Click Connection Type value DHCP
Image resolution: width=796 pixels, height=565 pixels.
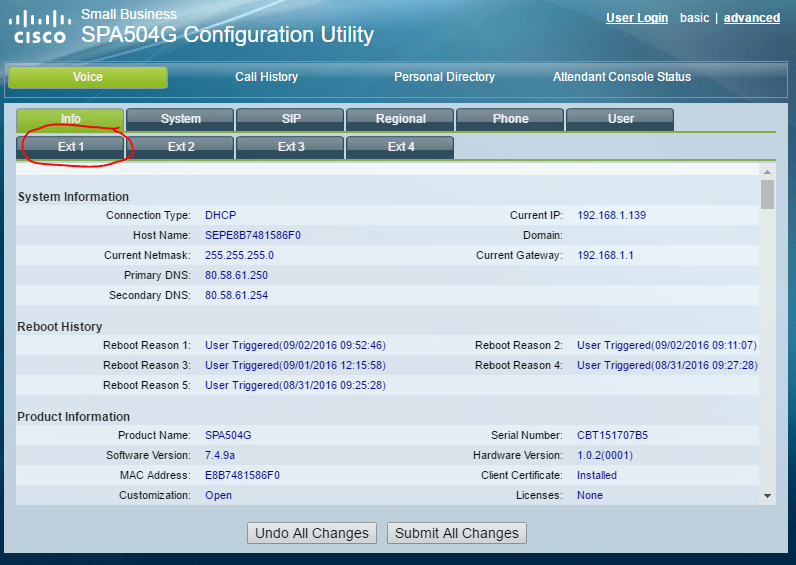pyautogui.click(x=220, y=215)
